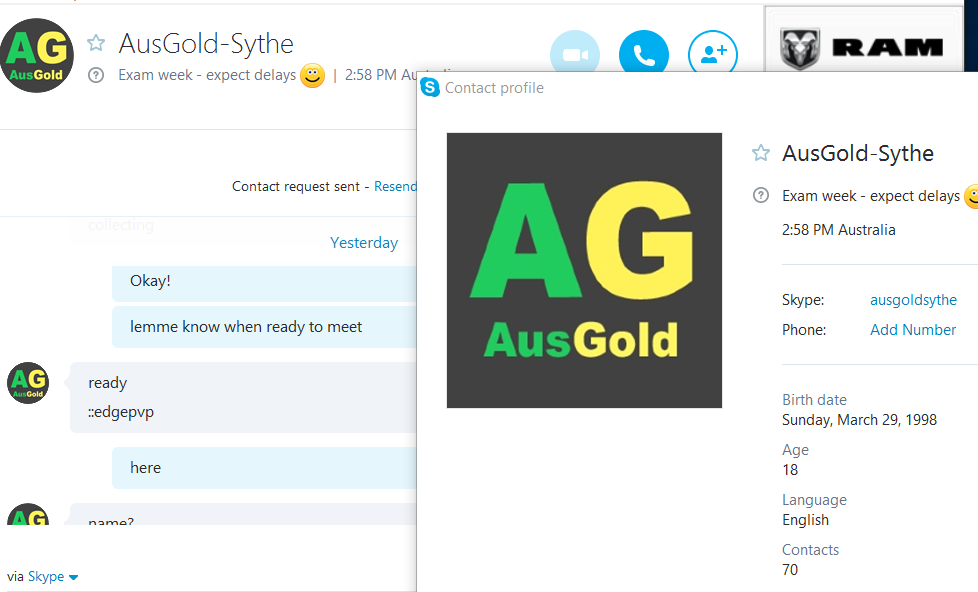Screen dimensions: 978x592
Task: Open the ausgoldsythe Skype name link
Action: tap(913, 300)
